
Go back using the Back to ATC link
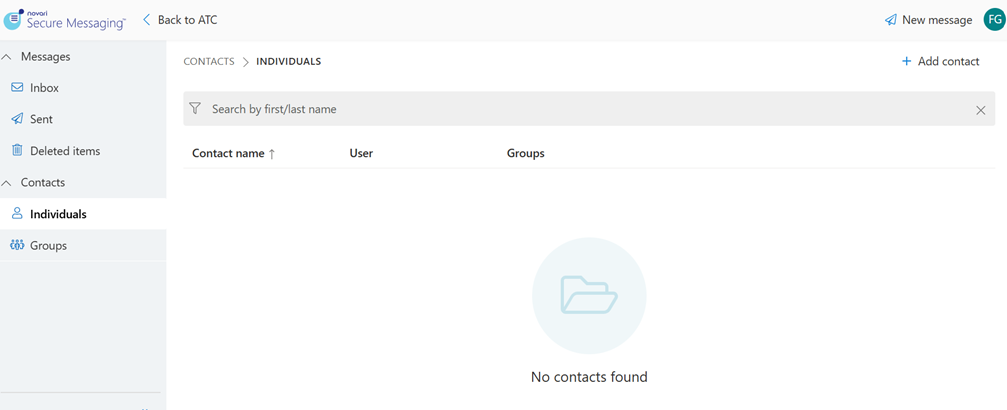click(x=180, y=20)
